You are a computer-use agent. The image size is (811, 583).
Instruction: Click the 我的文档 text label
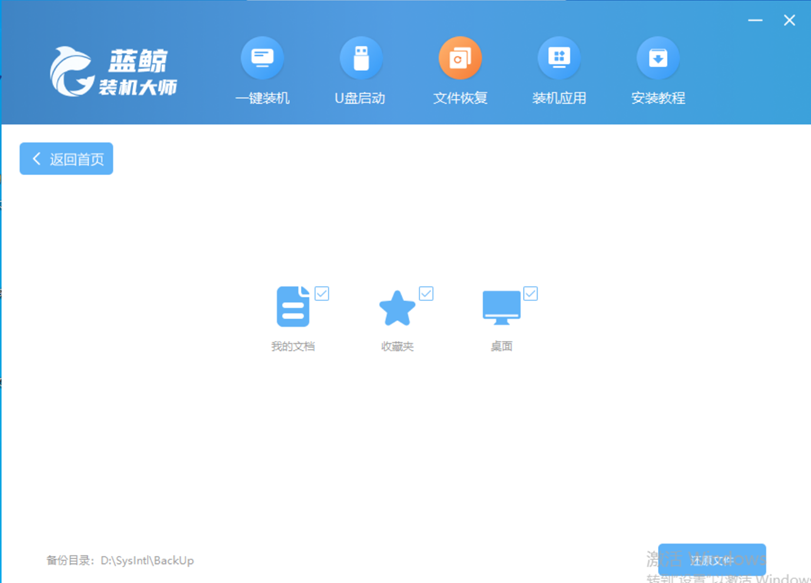click(x=292, y=347)
